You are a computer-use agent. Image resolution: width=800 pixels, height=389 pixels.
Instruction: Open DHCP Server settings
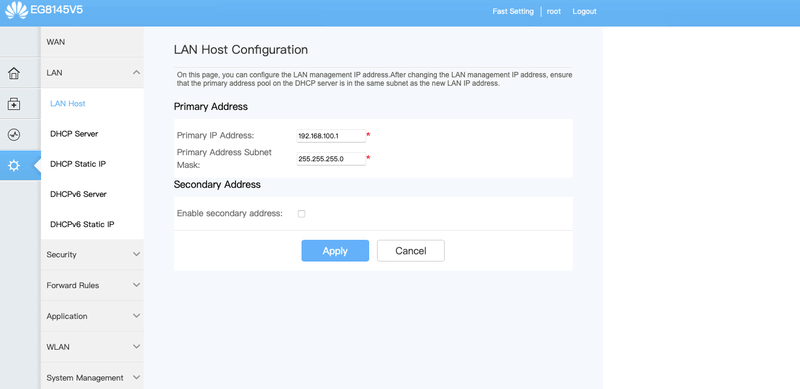tap(74, 134)
